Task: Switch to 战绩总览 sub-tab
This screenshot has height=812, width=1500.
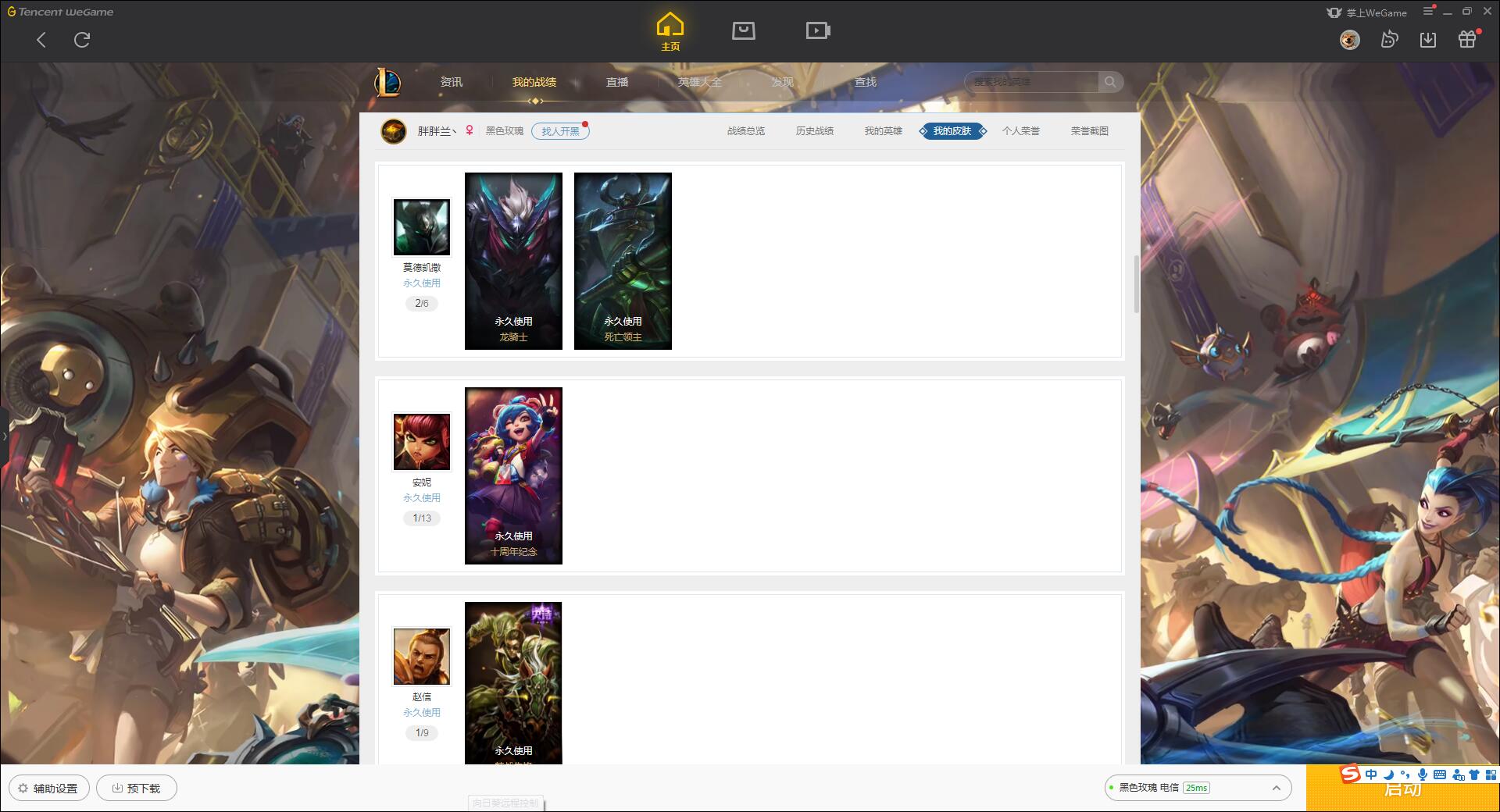Action: (x=746, y=131)
